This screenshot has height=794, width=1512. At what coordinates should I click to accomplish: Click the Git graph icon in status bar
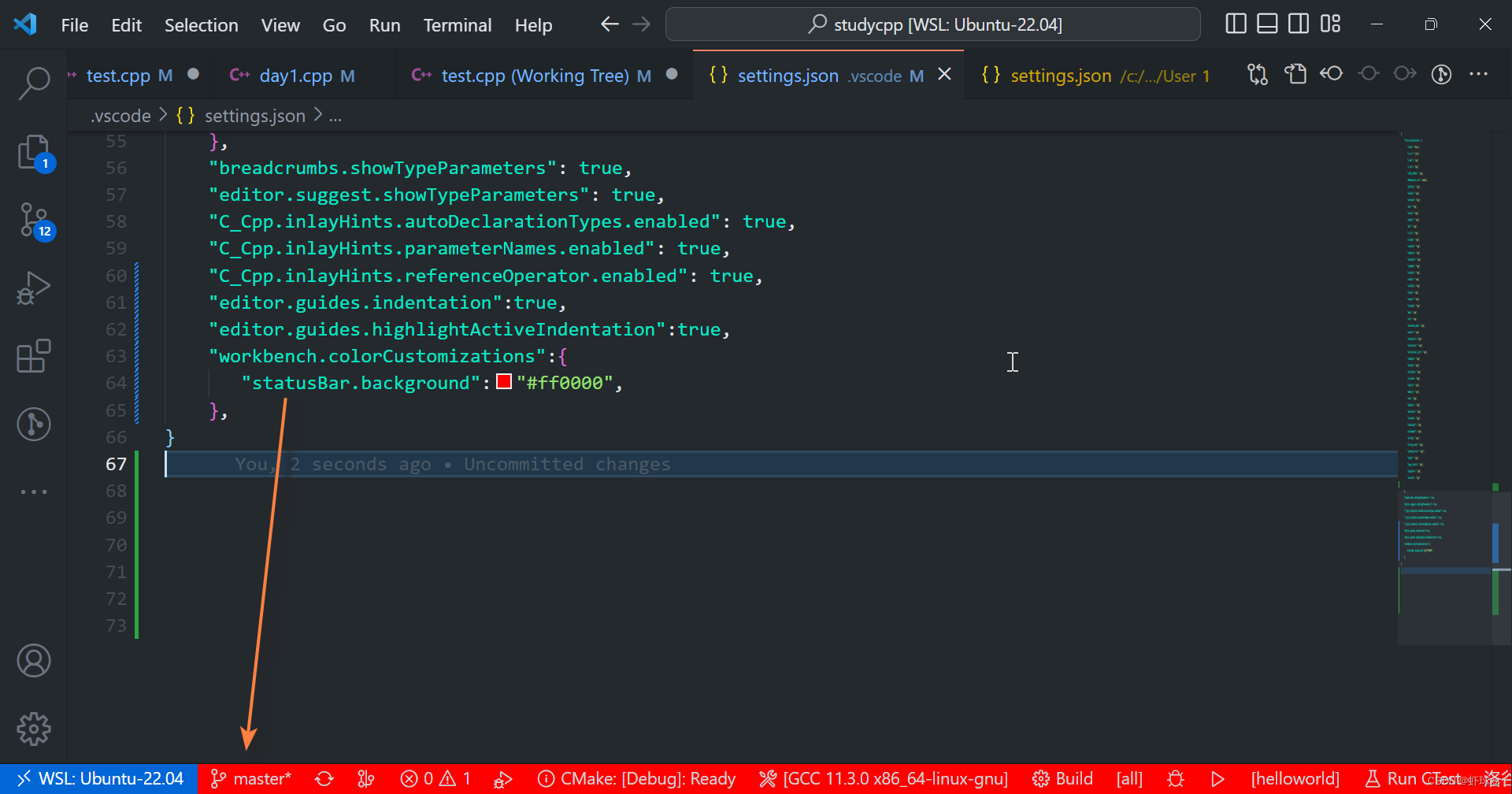coord(366,779)
